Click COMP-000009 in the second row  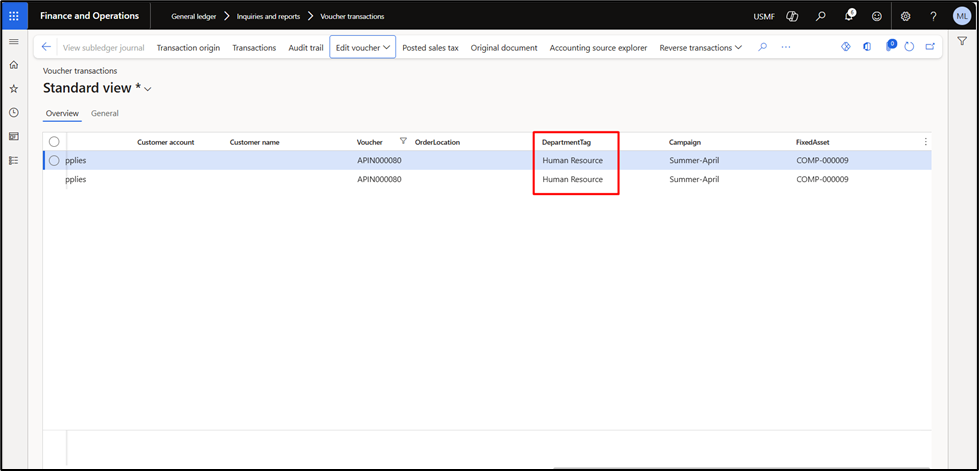tap(822, 179)
